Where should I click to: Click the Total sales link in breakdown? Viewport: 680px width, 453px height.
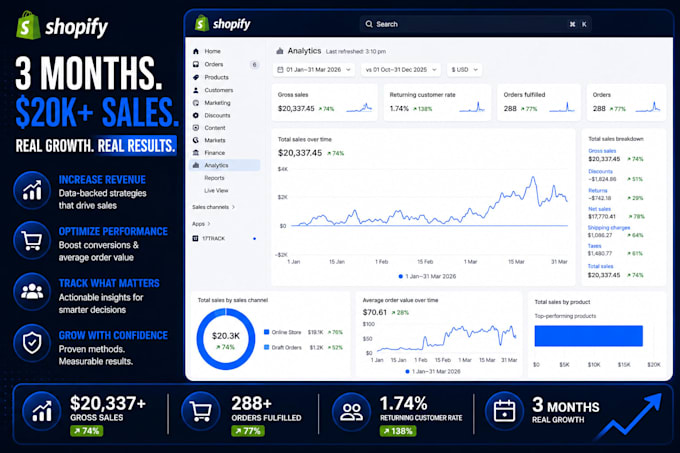(600, 266)
